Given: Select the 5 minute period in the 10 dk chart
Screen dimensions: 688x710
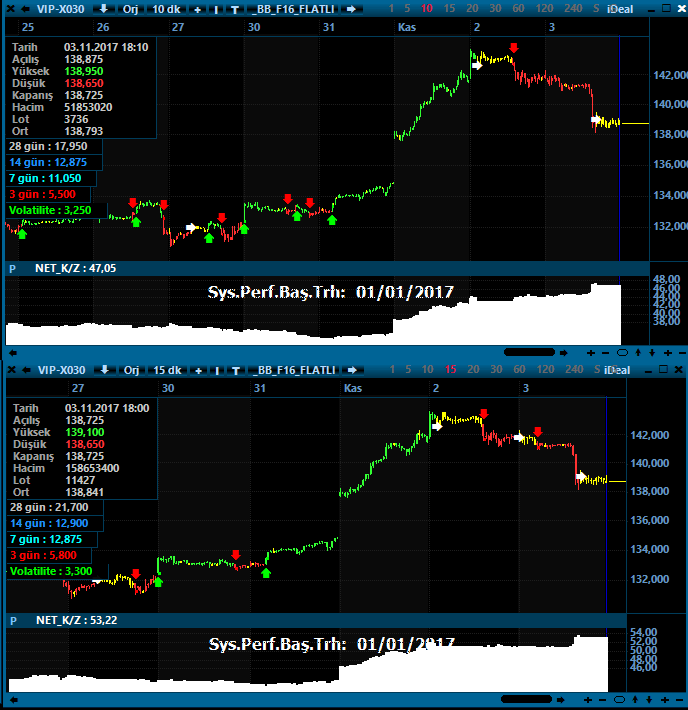Looking at the screenshot, I should [407, 9].
